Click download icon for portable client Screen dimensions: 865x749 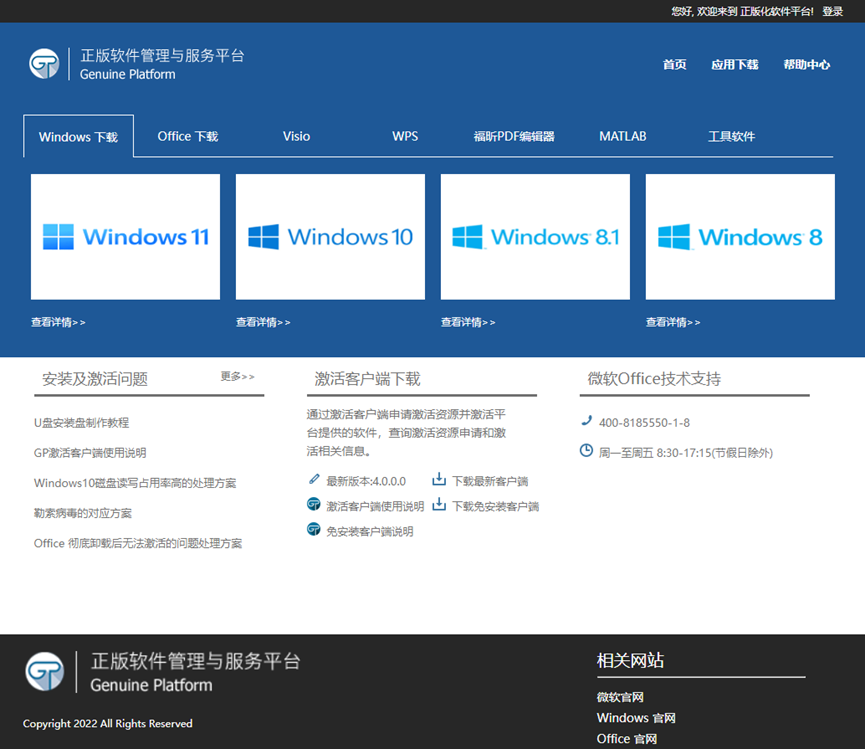click(439, 505)
